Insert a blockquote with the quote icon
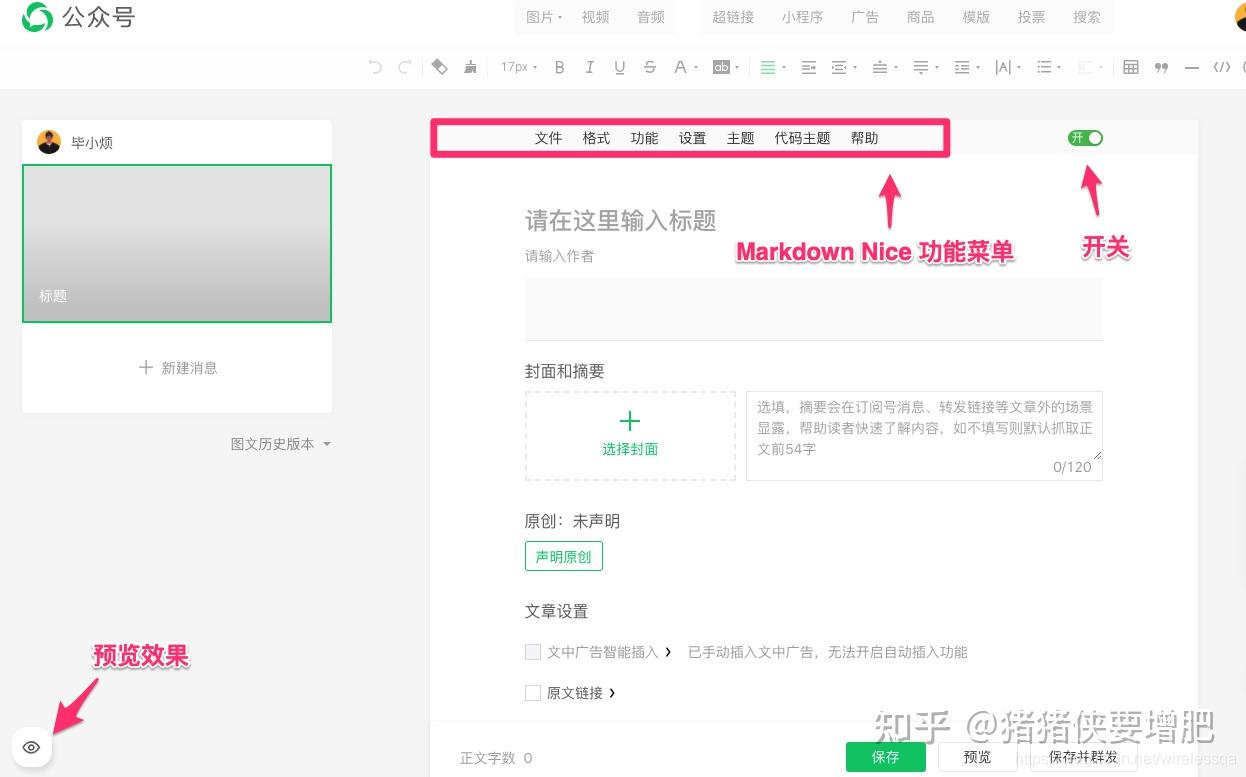The image size is (1246, 777). (x=1161, y=67)
